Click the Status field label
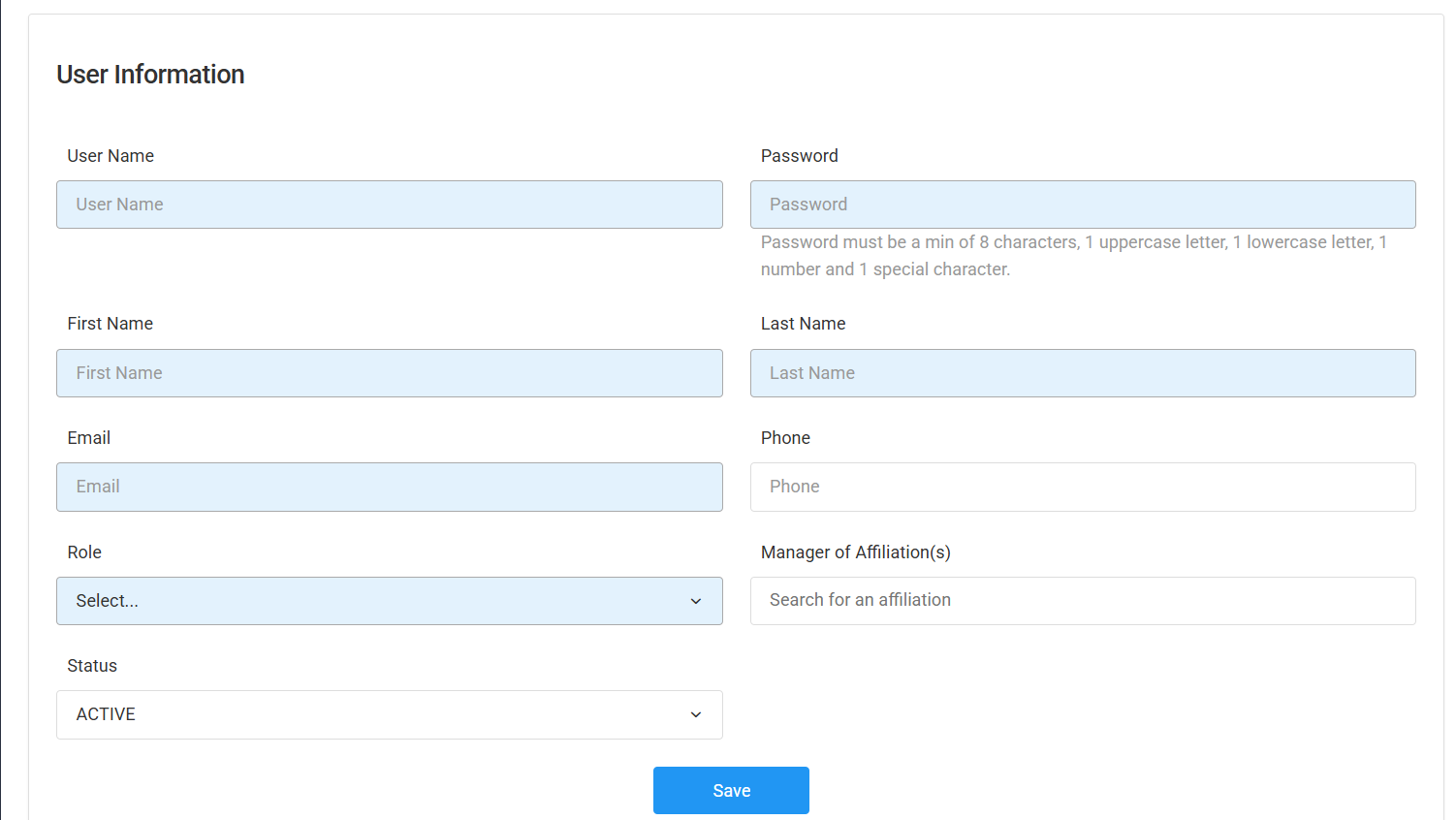Viewport: 1456px width, 820px height. (92, 666)
